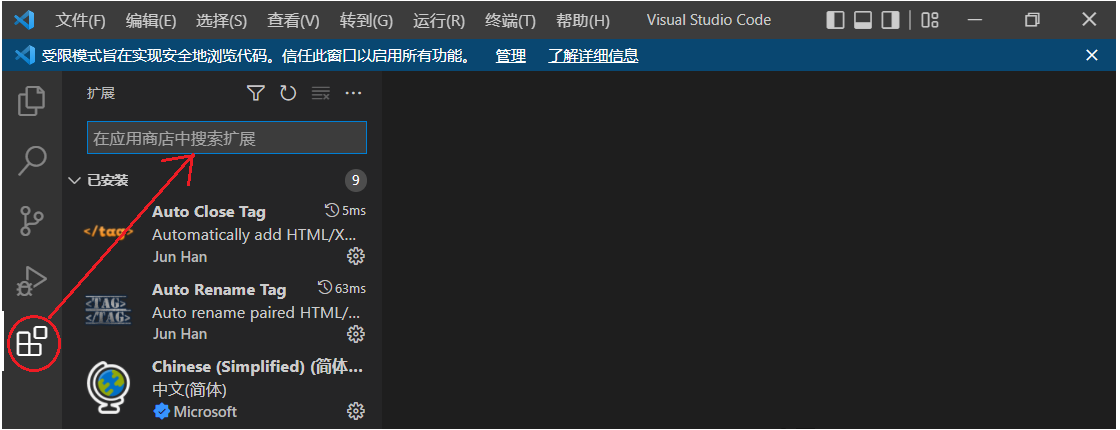Open the 编辑(E) menu
The height and width of the screenshot is (430, 1120).
point(151,21)
